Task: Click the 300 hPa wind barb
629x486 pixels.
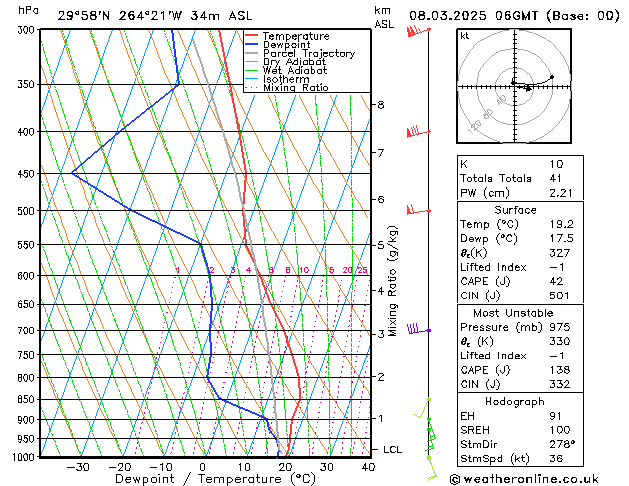Action: tap(418, 30)
